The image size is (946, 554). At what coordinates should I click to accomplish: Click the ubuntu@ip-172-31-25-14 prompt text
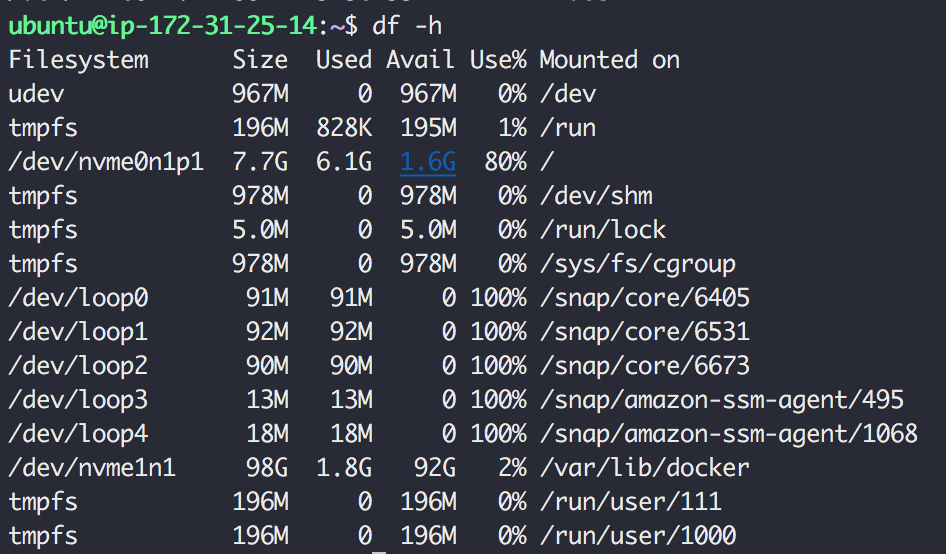163,26
